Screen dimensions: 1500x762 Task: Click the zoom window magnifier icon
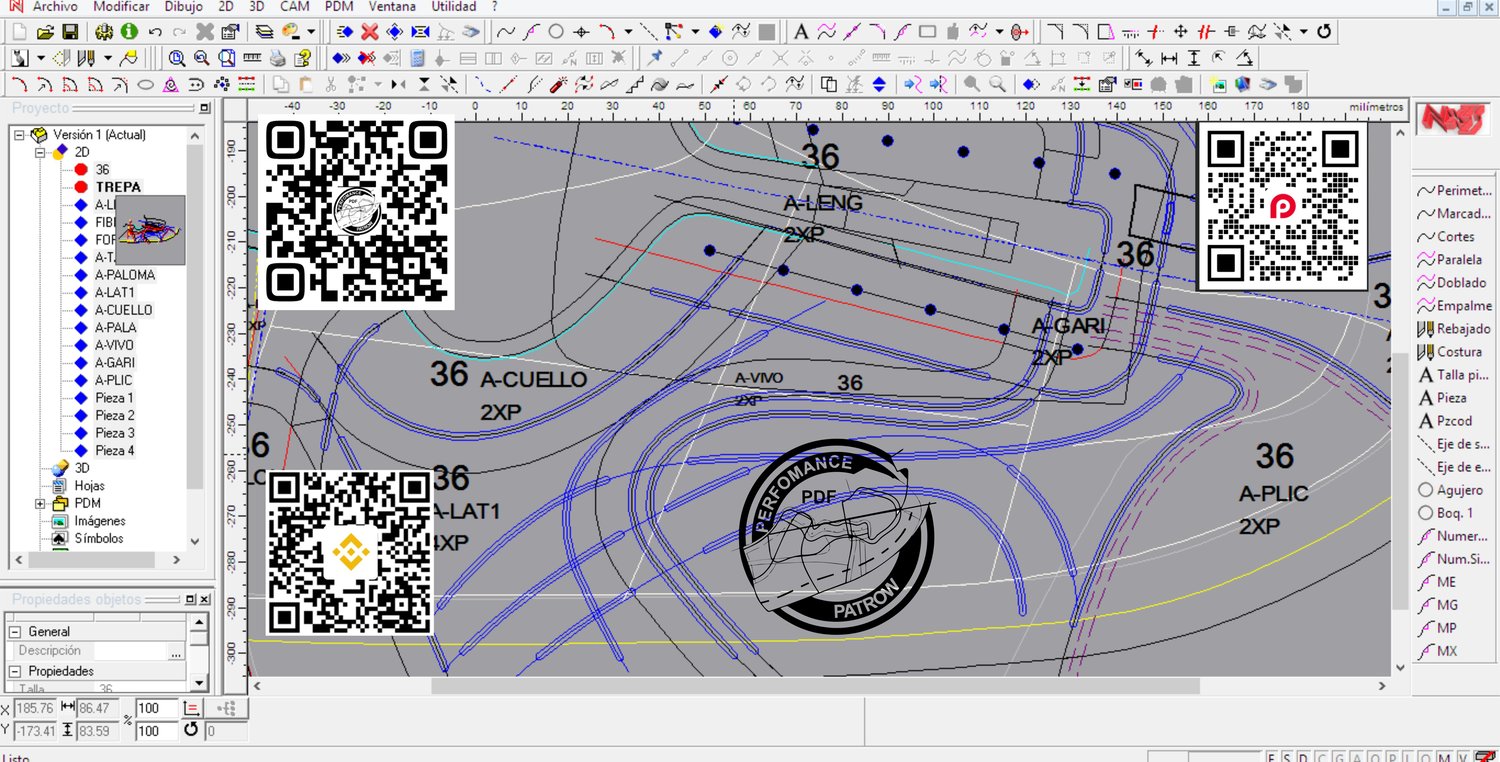coord(177,58)
